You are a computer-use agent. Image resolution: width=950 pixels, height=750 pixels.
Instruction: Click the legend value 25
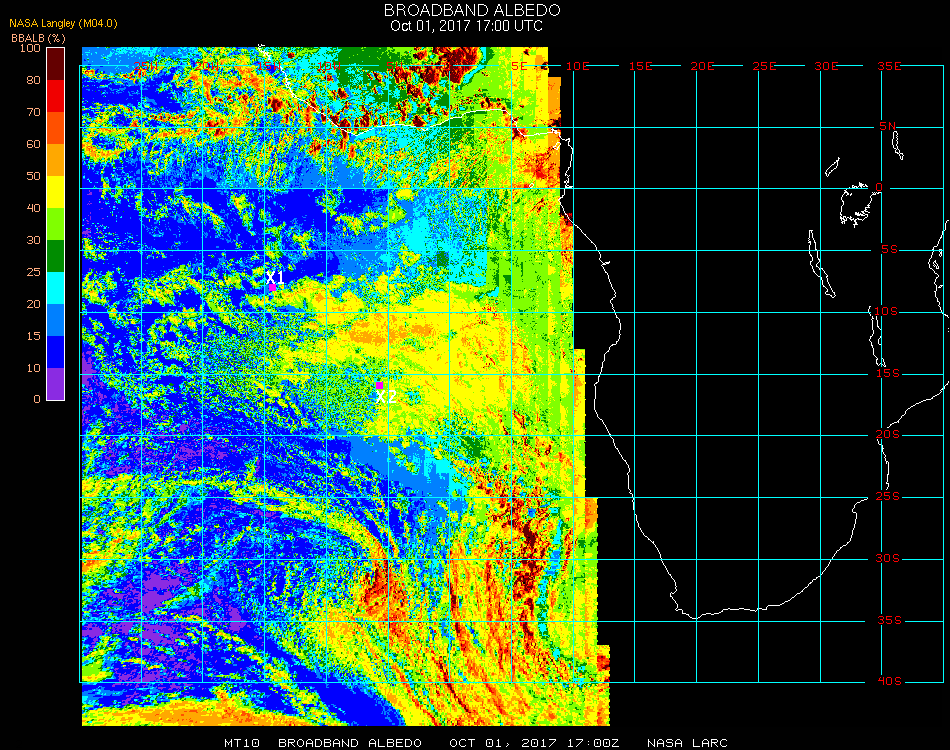[33, 273]
